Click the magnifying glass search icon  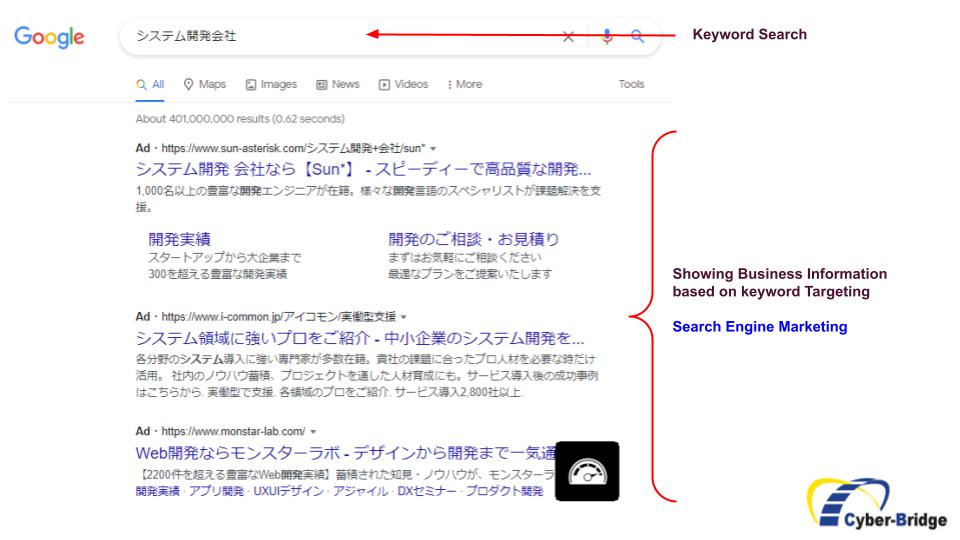click(x=637, y=36)
